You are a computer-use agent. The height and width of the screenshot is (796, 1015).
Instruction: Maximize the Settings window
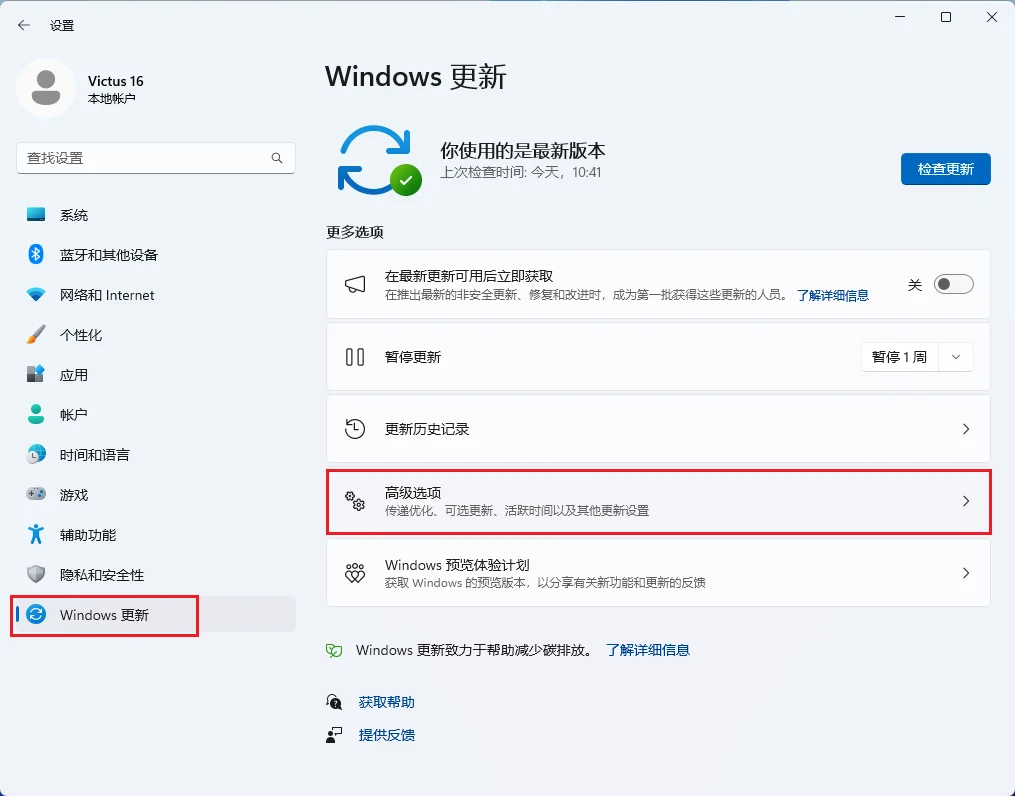click(946, 17)
